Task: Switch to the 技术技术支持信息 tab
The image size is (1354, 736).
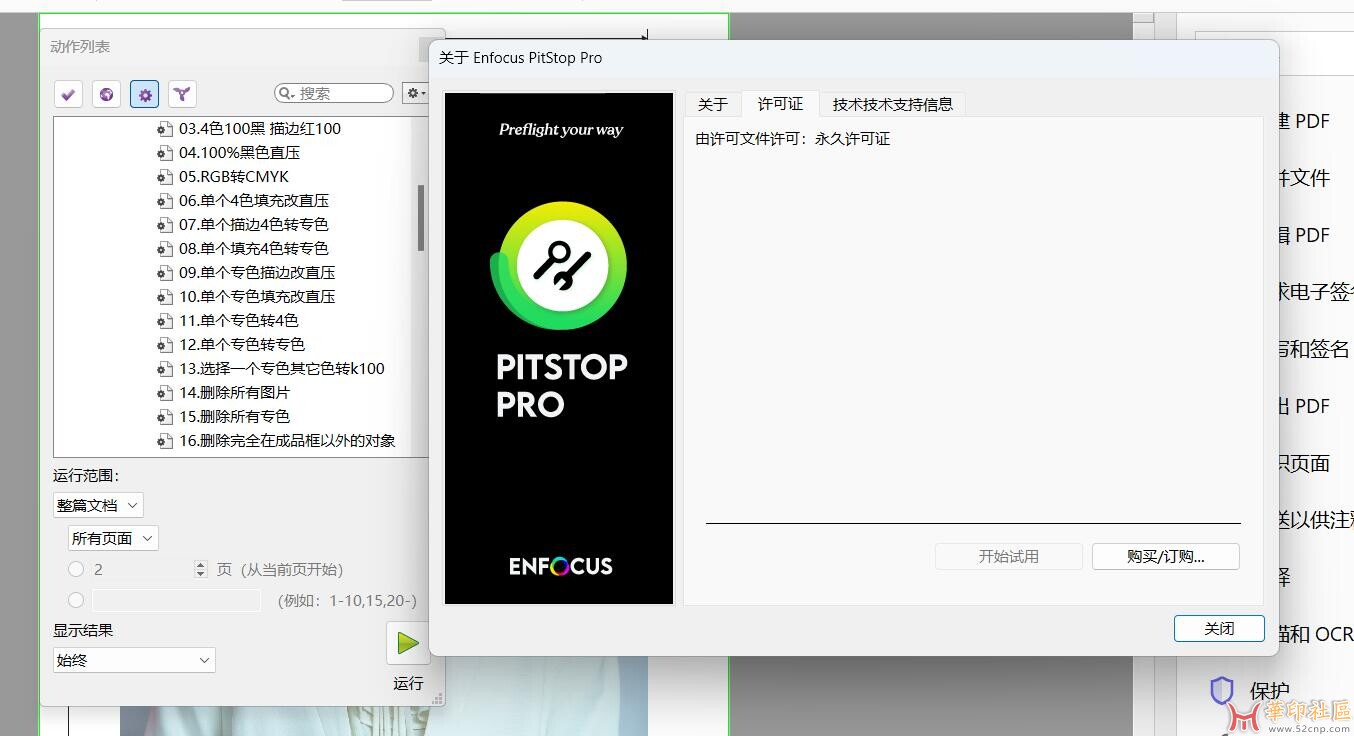Action: click(893, 104)
